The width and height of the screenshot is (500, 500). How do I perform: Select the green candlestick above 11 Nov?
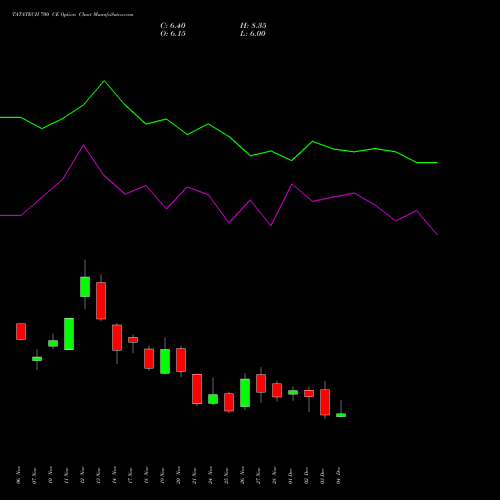(x=69, y=334)
